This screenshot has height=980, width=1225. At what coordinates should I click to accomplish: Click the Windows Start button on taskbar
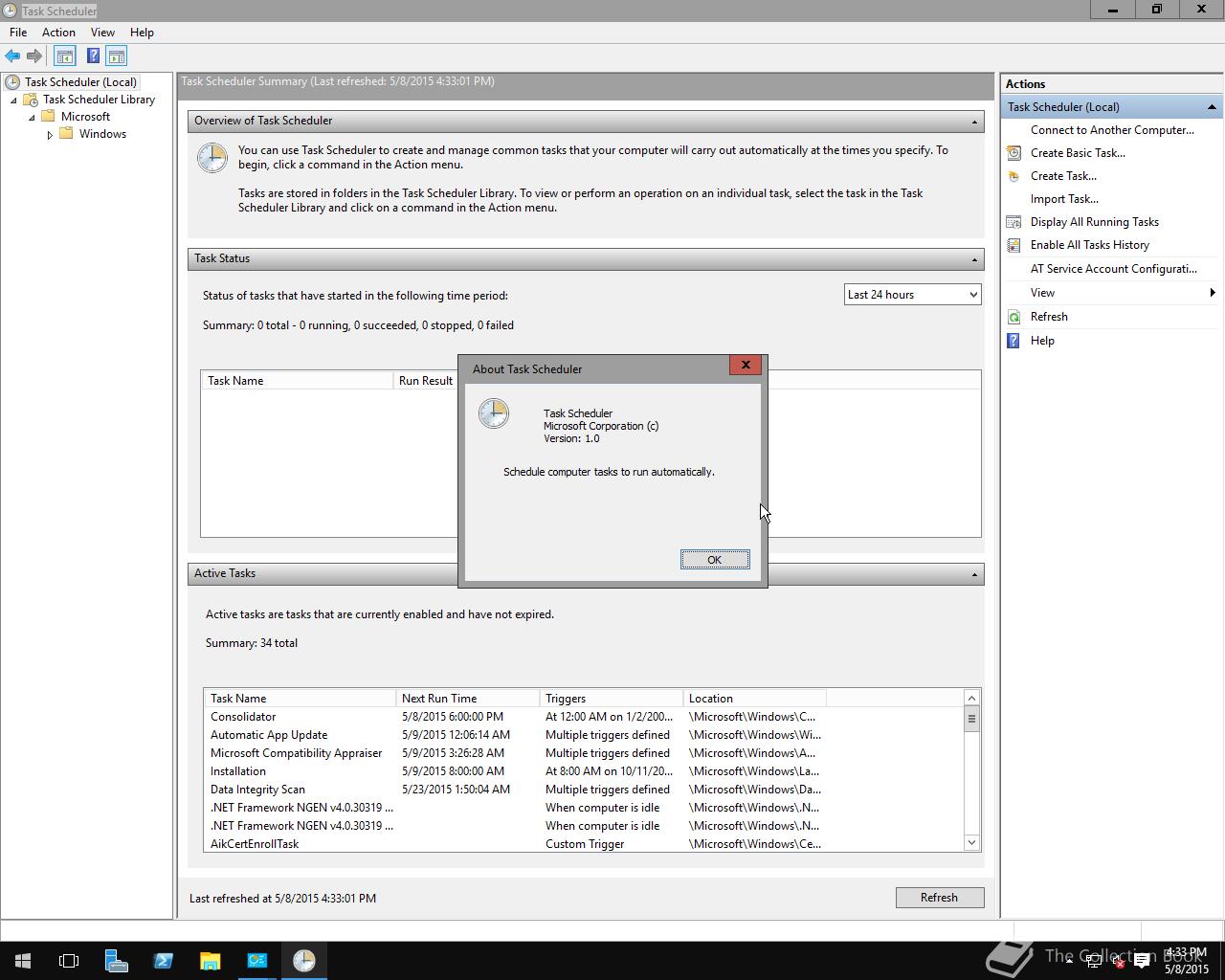click(23, 961)
